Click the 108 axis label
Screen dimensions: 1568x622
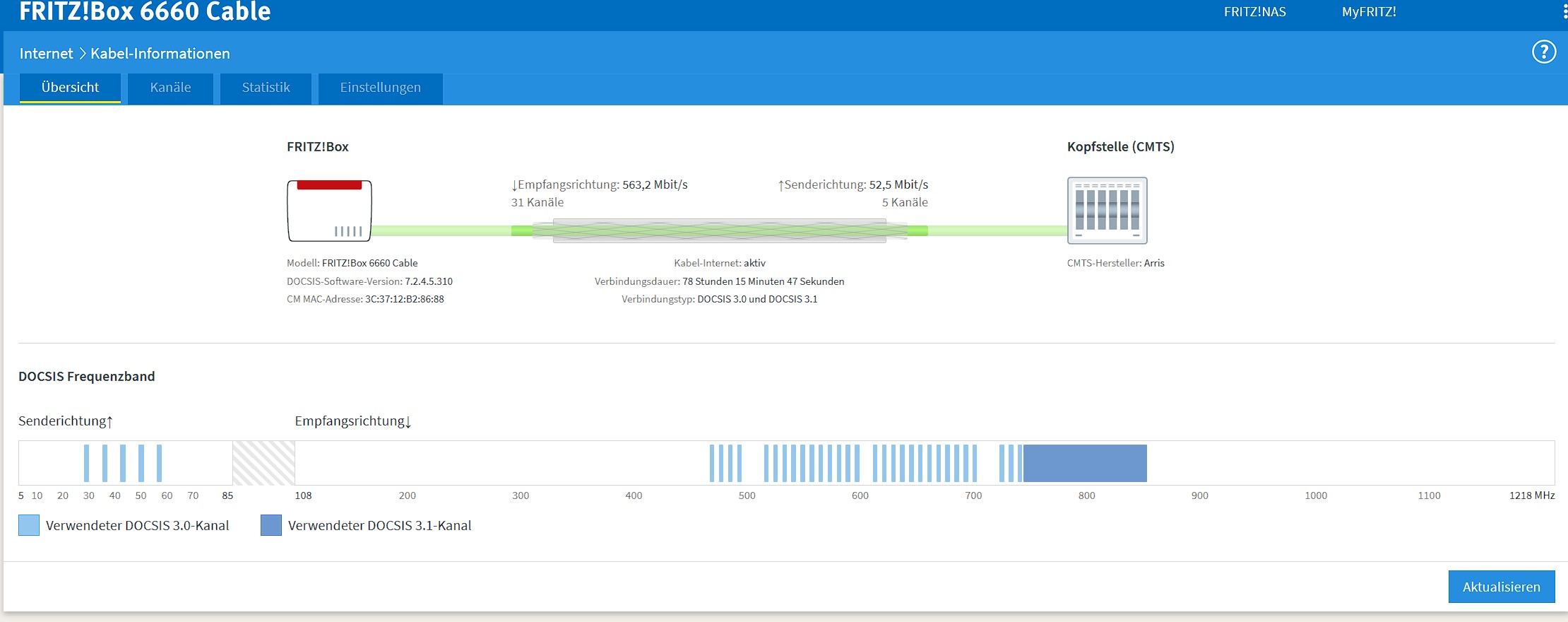(303, 495)
